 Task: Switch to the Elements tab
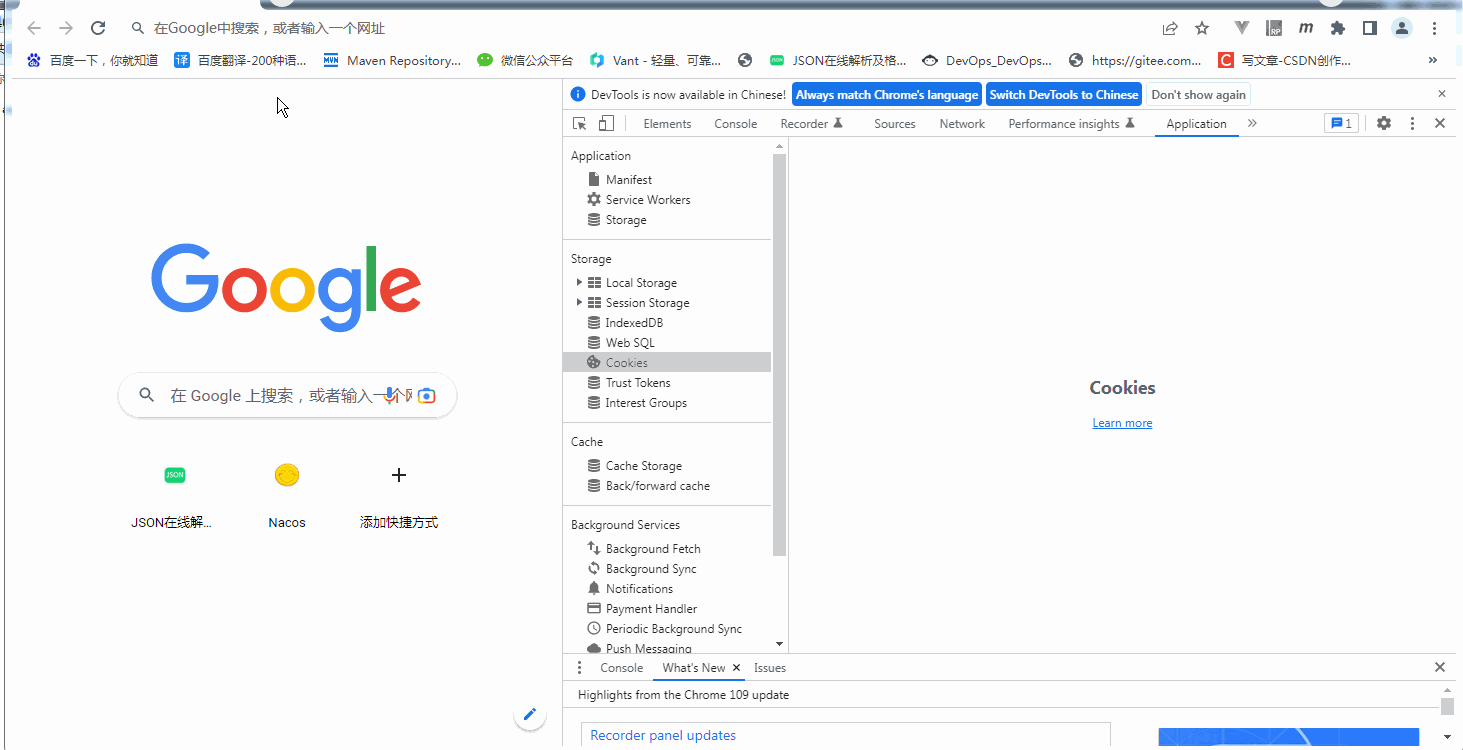point(667,124)
